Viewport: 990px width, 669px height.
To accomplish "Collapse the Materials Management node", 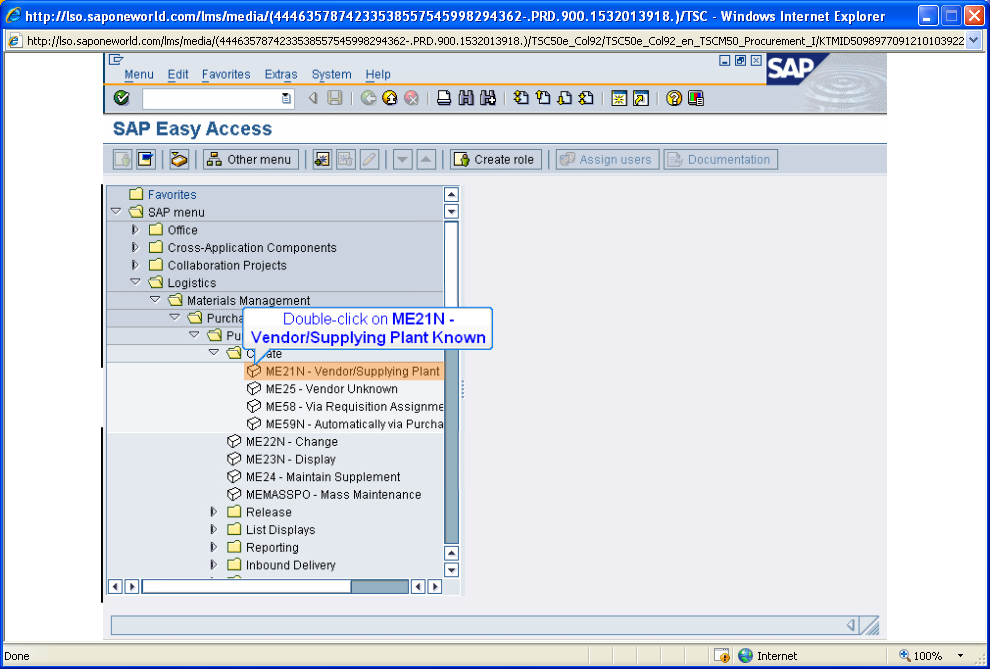I will (155, 300).
